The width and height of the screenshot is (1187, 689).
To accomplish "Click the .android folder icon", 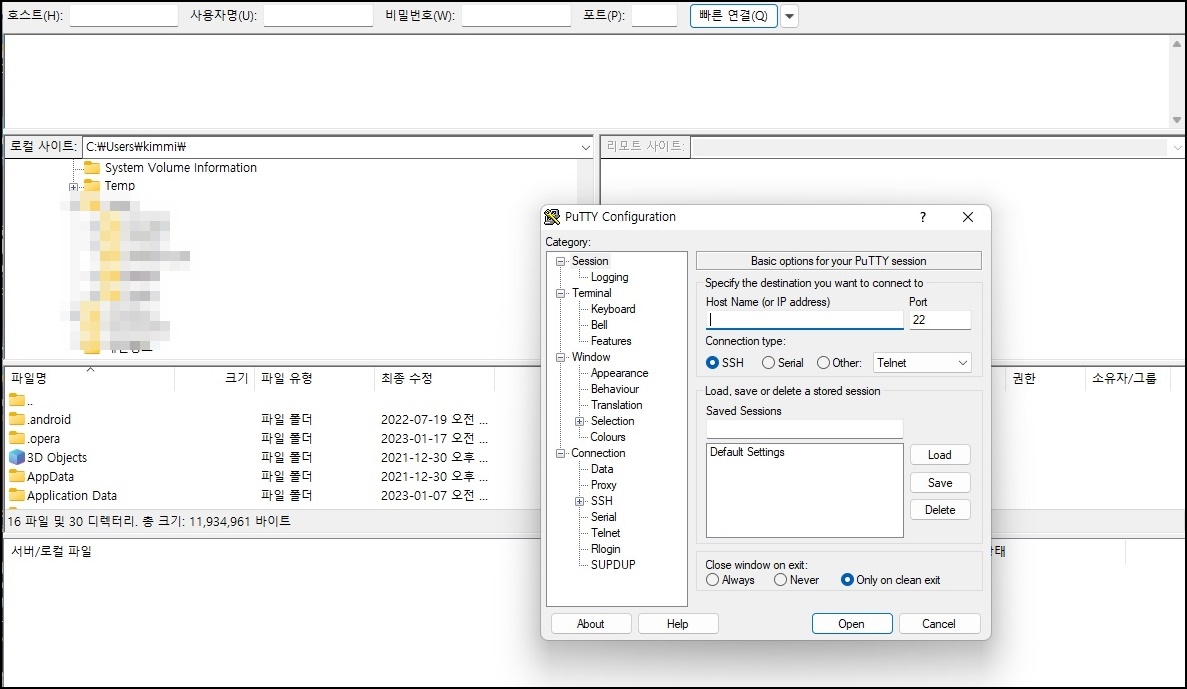I will (x=17, y=419).
